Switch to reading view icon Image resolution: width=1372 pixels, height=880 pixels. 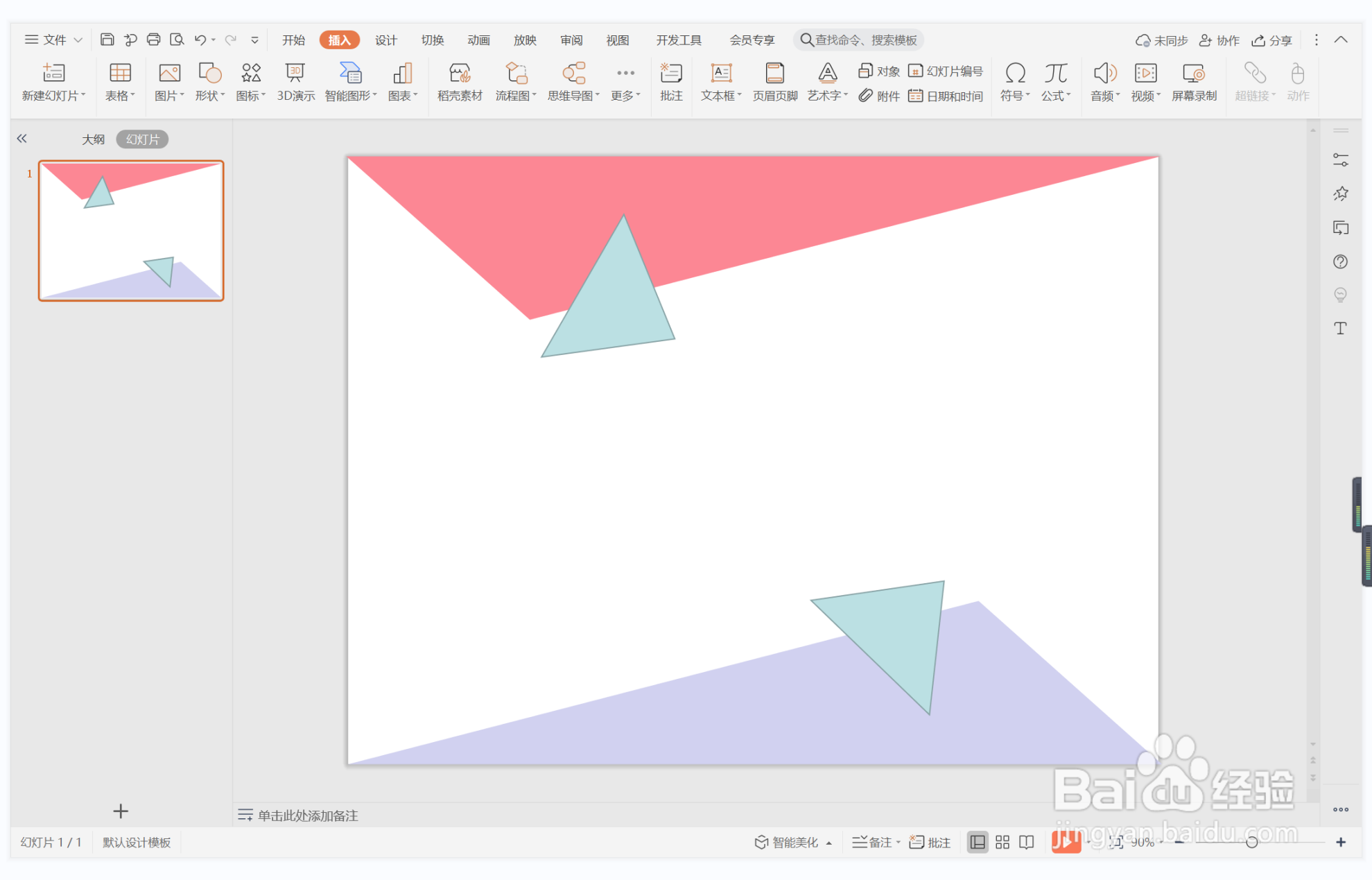coord(1027,842)
